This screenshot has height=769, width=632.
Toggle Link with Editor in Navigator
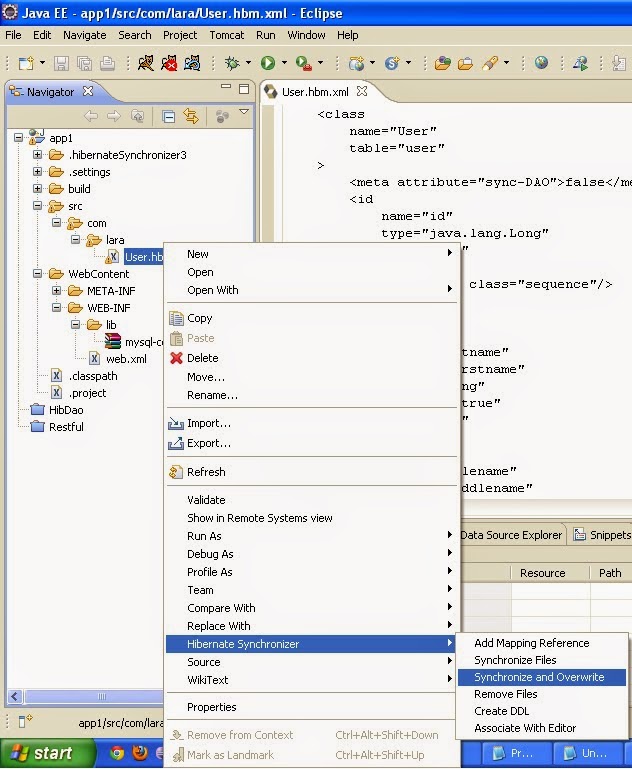[191, 116]
